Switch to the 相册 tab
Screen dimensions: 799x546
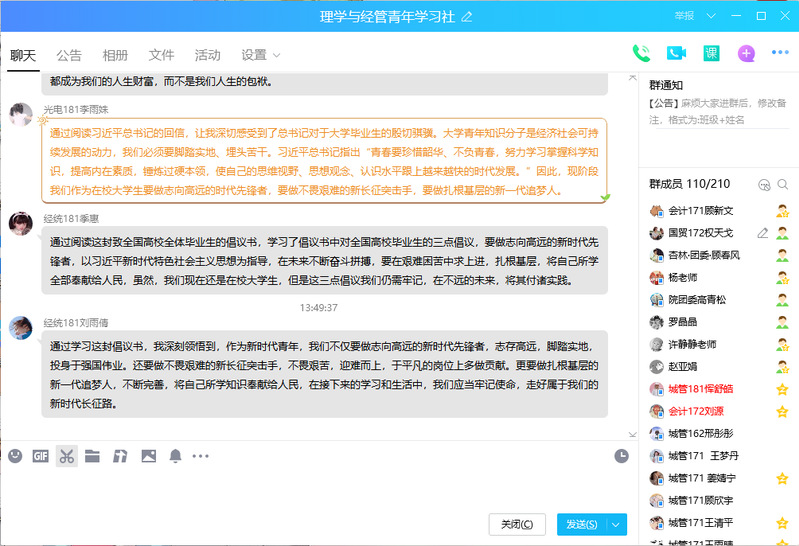[x=115, y=55]
